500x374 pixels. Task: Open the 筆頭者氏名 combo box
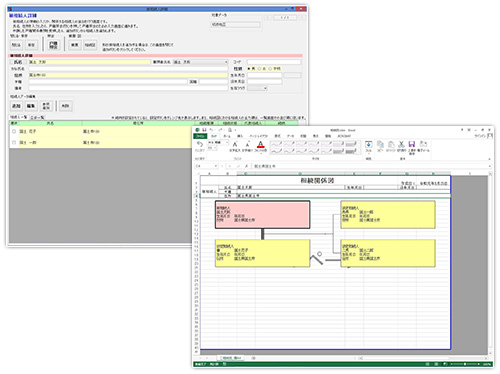click(200, 62)
